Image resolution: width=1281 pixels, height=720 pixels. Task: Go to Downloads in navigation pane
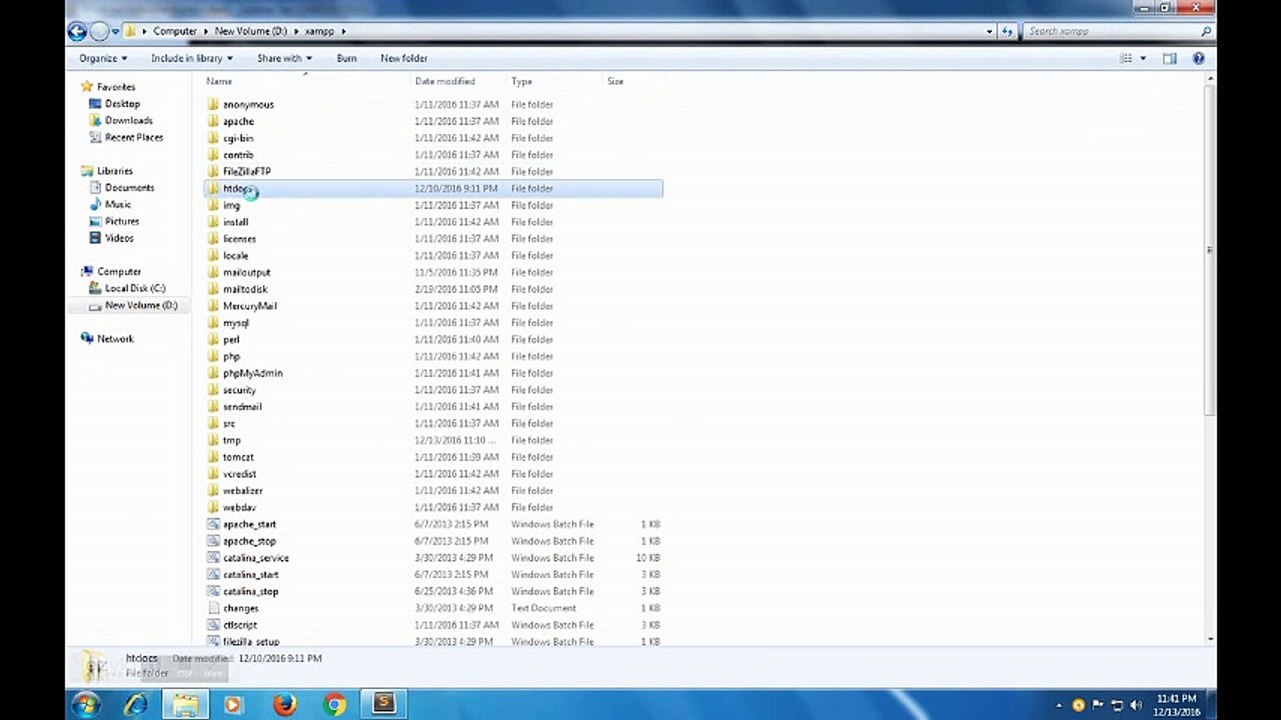pos(129,121)
